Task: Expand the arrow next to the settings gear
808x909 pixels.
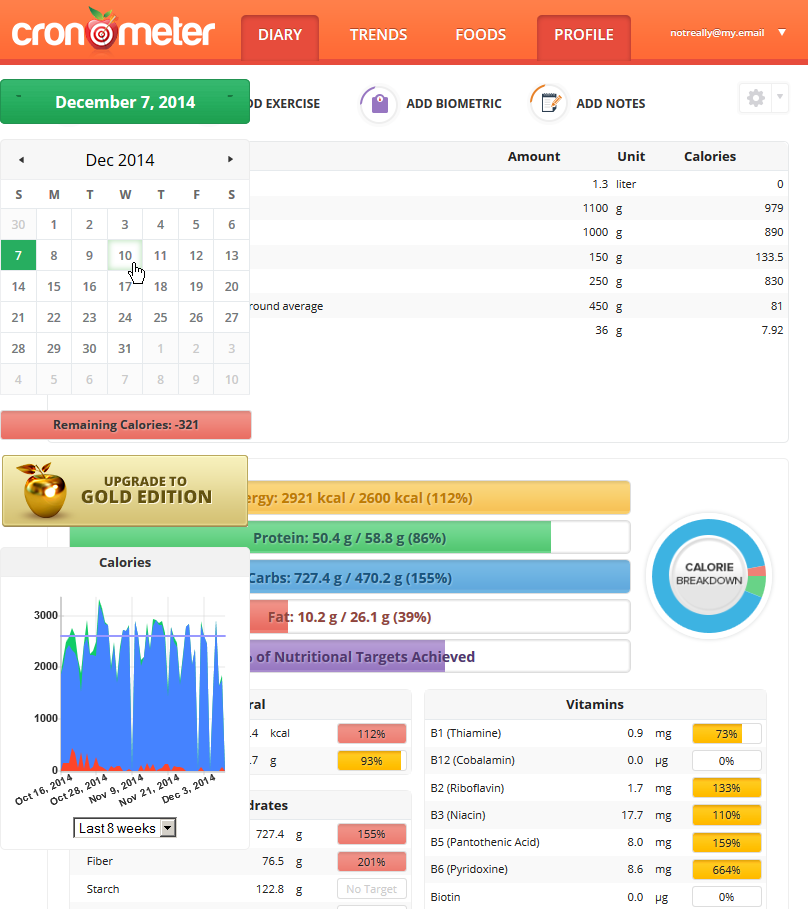Action: 779,97
